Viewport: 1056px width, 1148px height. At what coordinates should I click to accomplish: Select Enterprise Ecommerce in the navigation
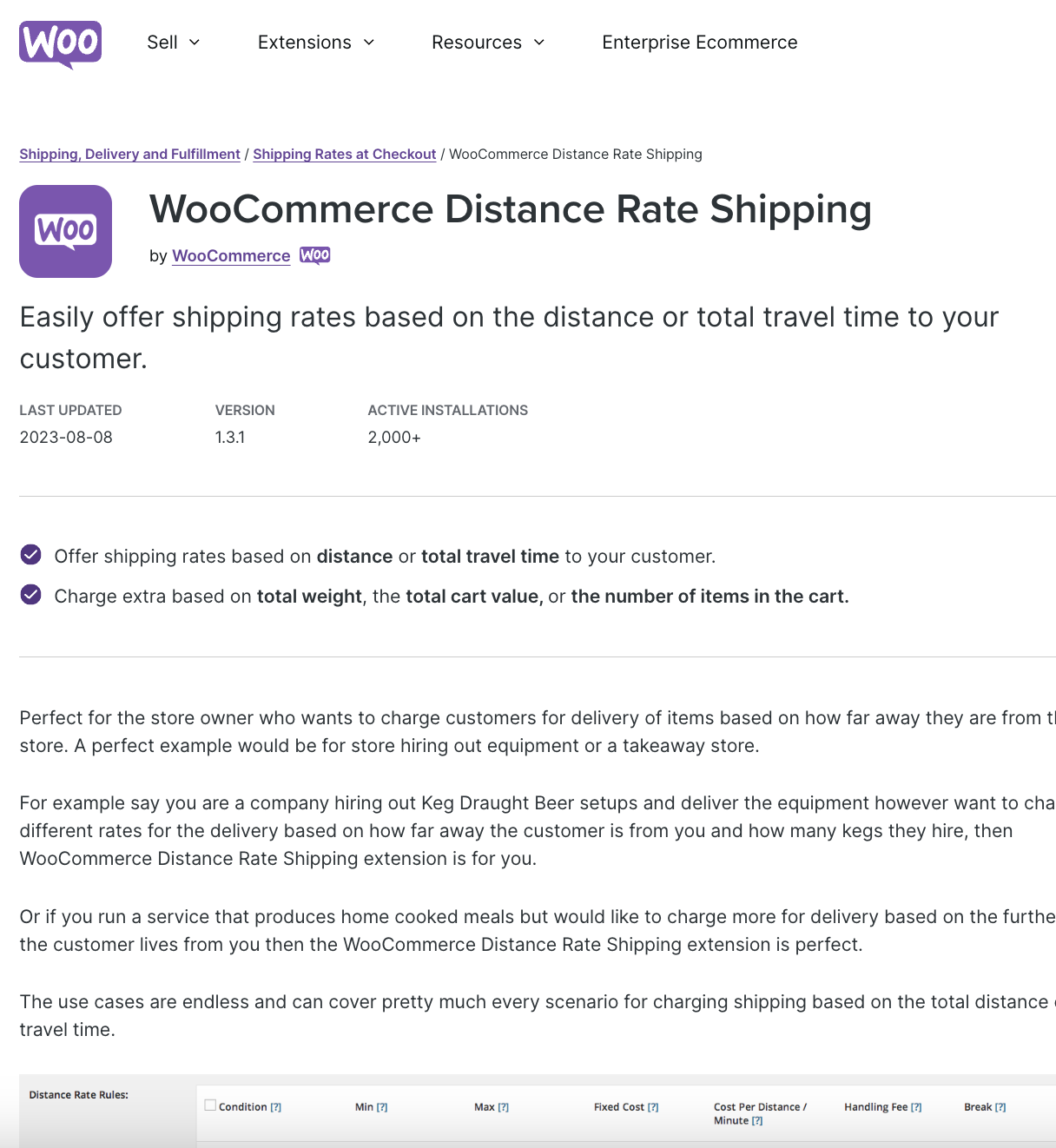pos(699,42)
